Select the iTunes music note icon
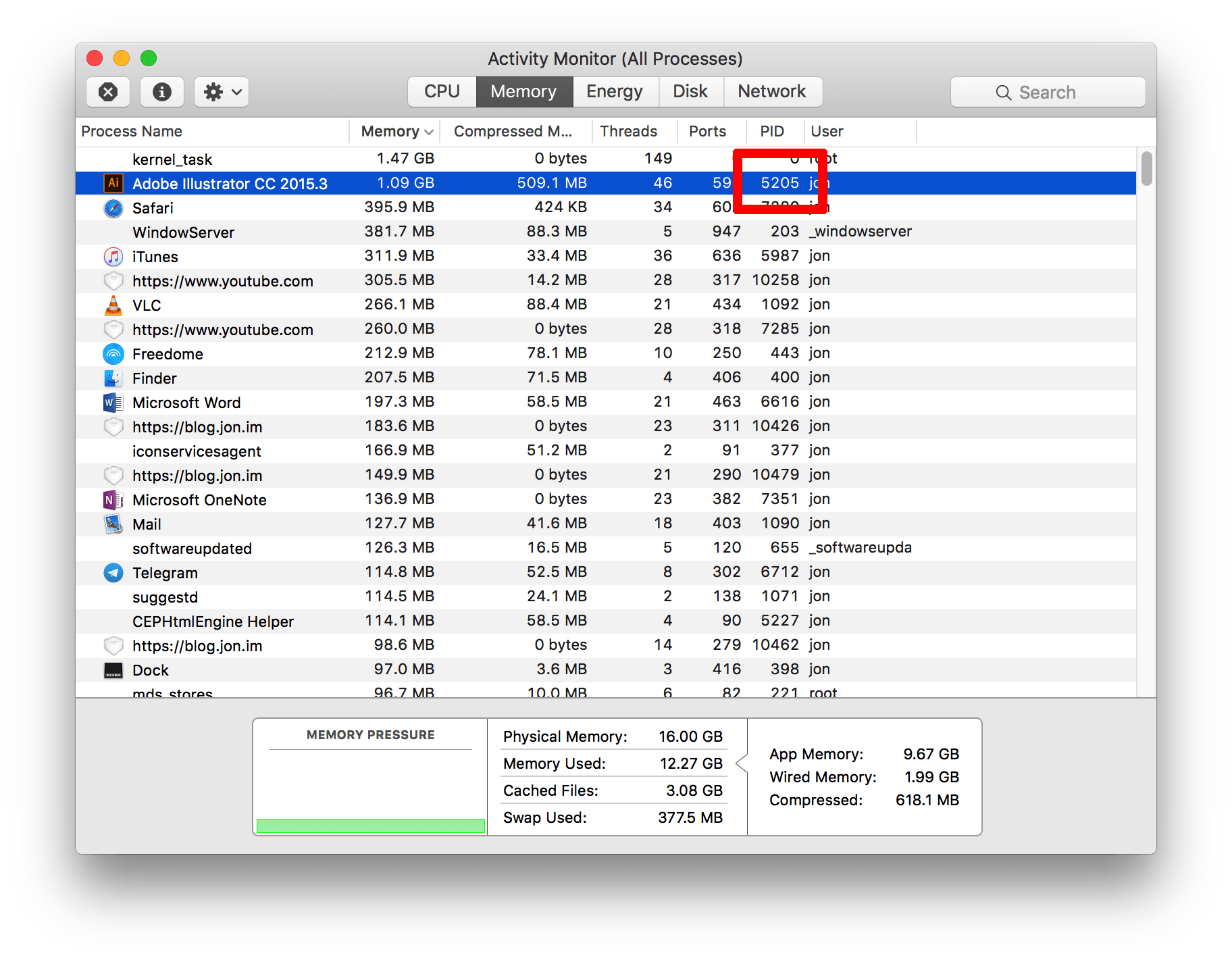 [113, 257]
